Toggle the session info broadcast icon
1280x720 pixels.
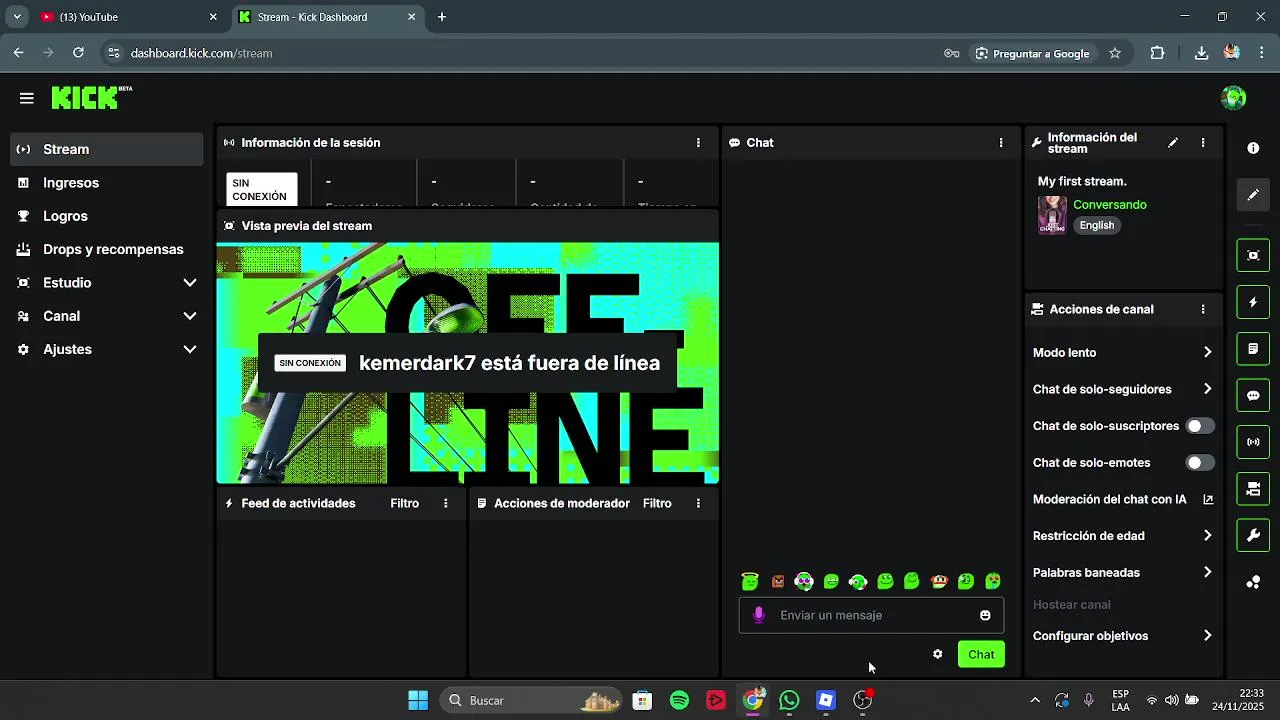pos(1253,442)
